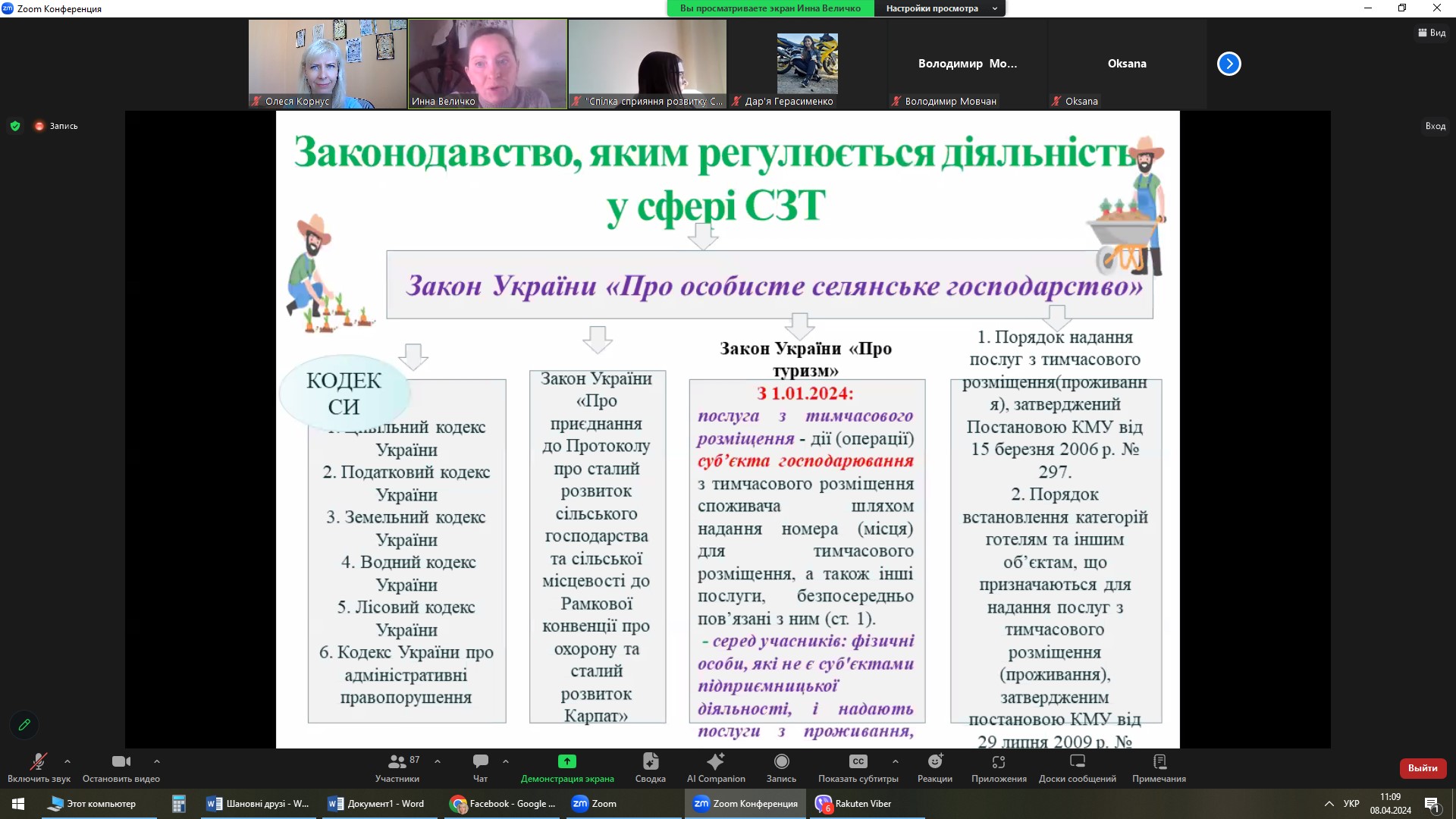Expand audio options arrow beside microphone

(67, 761)
